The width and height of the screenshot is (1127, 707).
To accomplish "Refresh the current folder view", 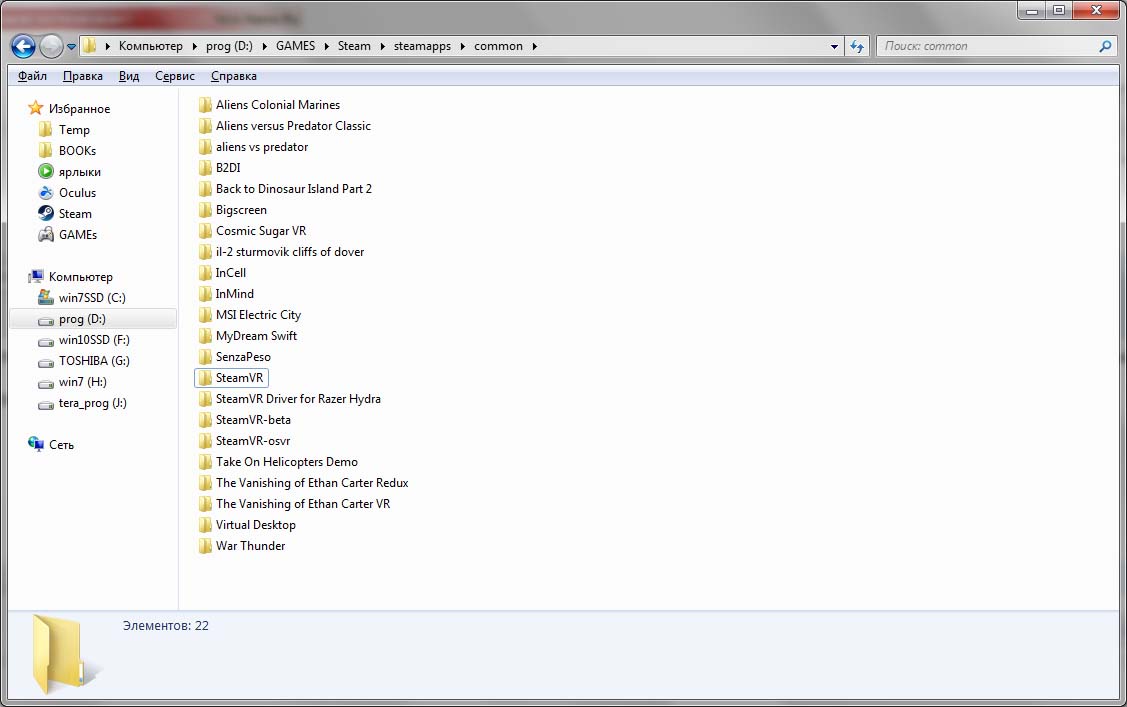I will pos(857,47).
